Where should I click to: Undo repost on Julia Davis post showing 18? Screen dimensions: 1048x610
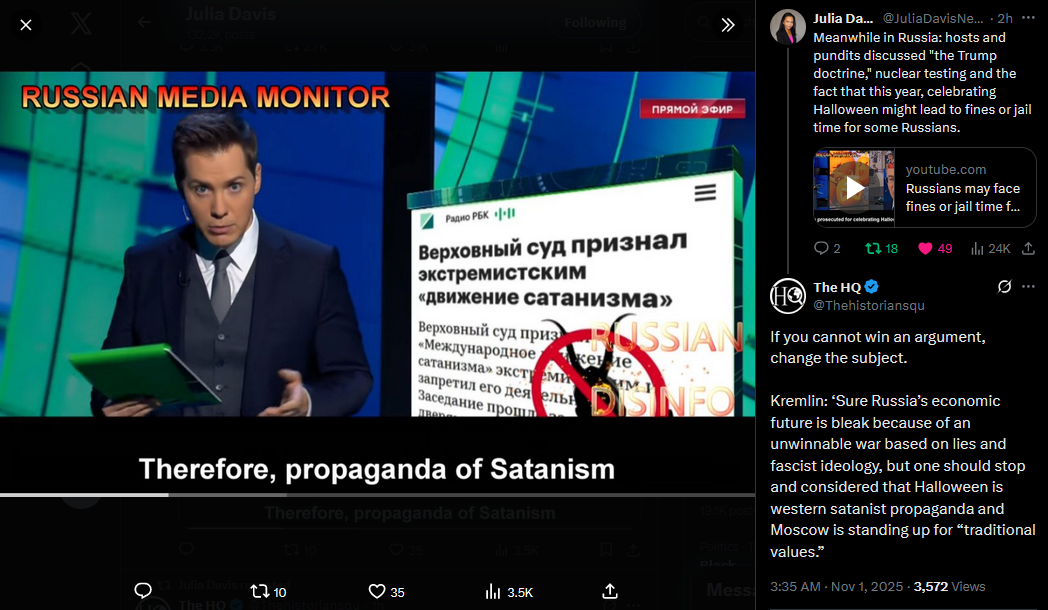(x=882, y=249)
